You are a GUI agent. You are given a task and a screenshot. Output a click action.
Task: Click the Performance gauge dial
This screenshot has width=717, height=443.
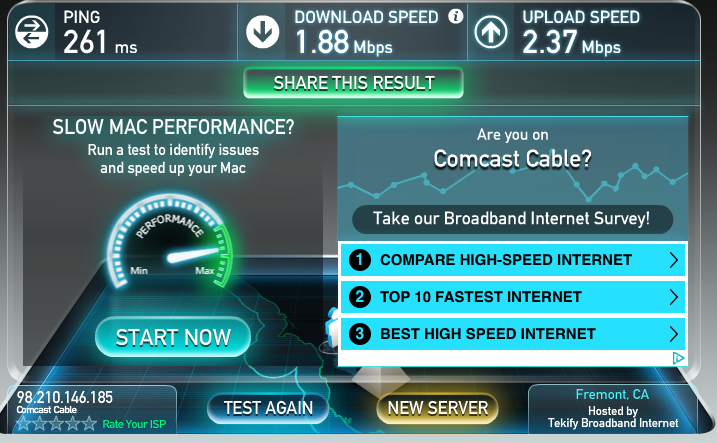[x=170, y=242]
